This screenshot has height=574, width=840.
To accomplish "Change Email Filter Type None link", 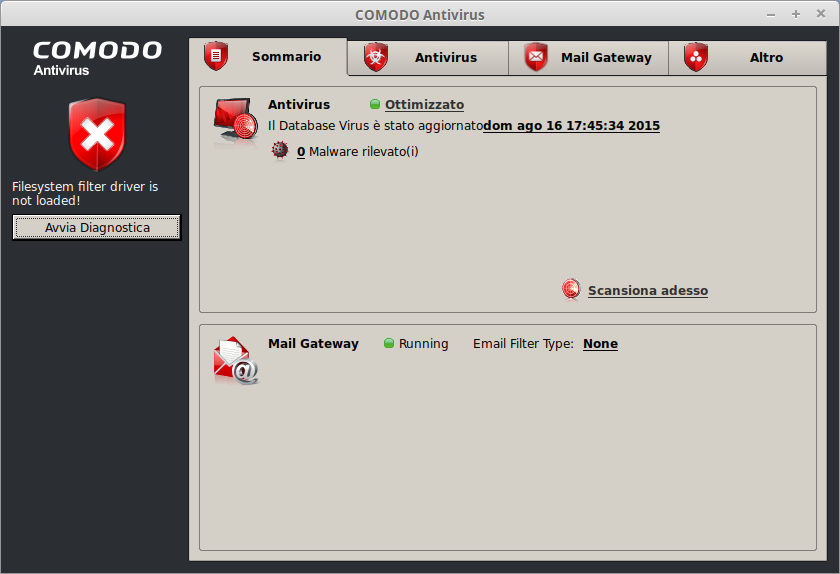I will tap(600, 344).
